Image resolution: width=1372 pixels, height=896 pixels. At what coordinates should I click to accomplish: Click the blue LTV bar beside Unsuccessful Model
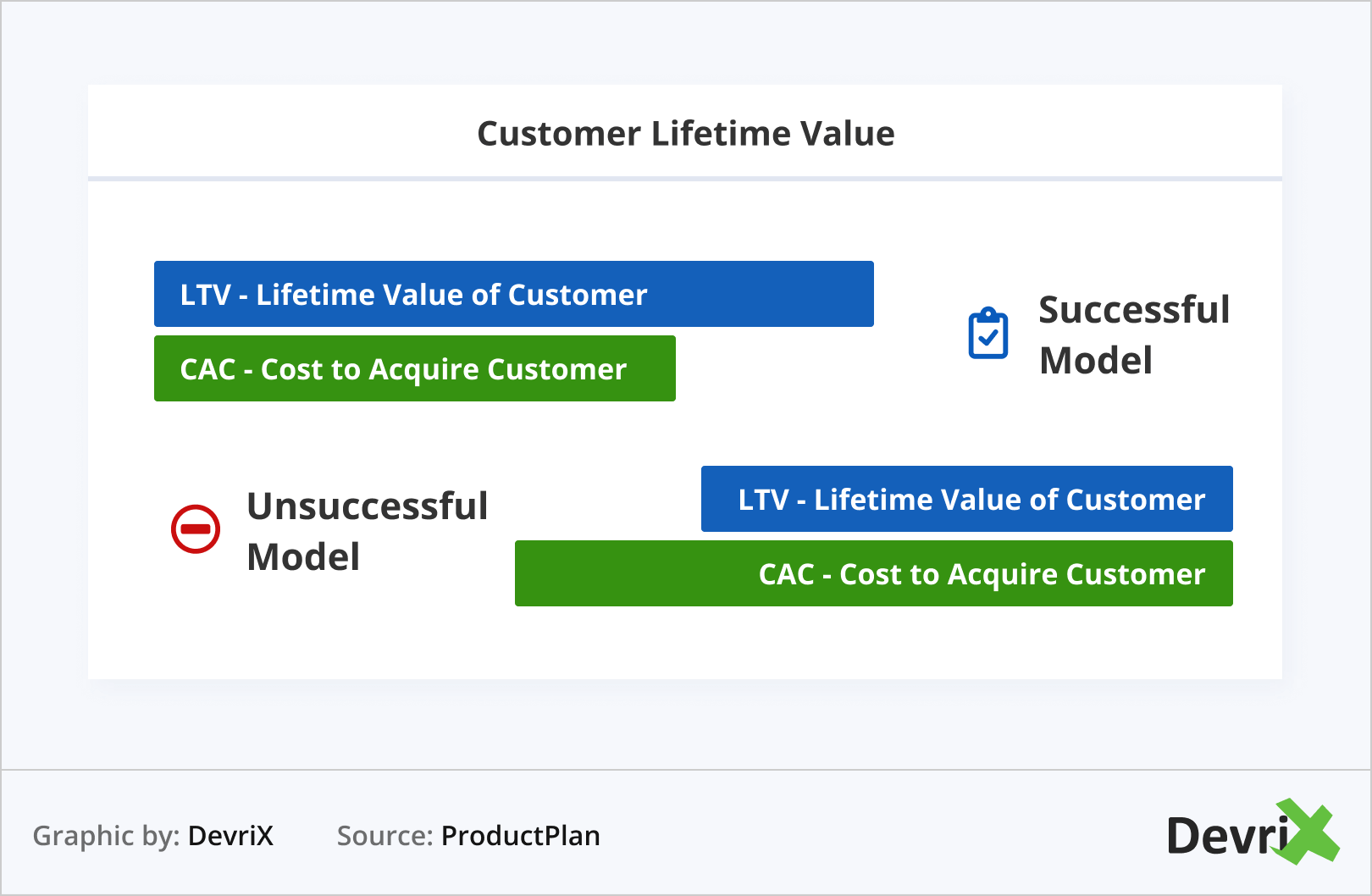(966, 499)
